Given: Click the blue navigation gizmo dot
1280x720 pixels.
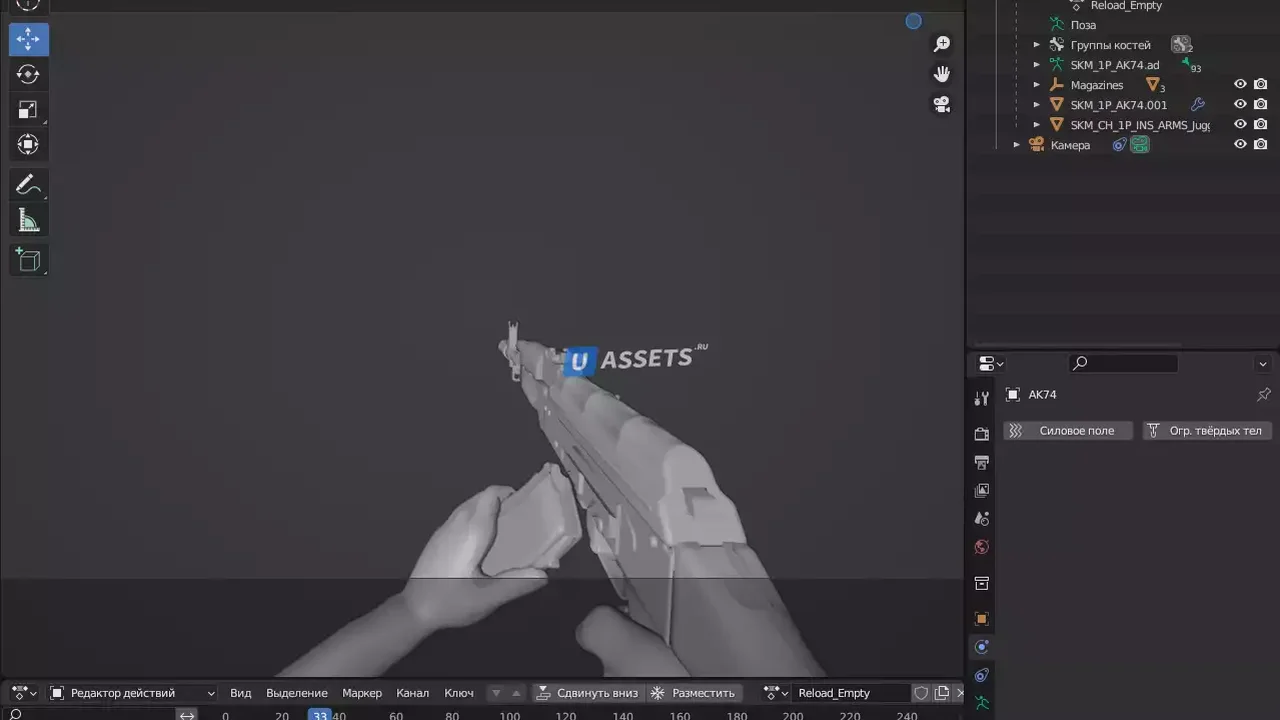Looking at the screenshot, I should tap(913, 21).
